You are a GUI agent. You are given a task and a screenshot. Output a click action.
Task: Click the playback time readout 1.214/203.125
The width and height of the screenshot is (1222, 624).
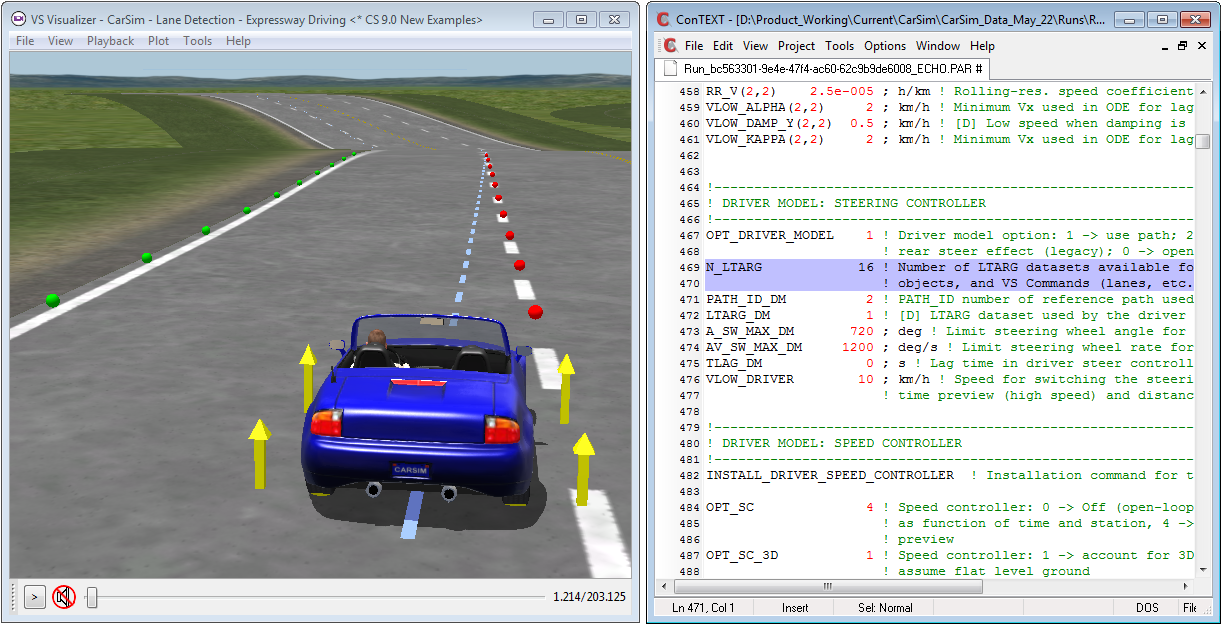click(x=589, y=597)
